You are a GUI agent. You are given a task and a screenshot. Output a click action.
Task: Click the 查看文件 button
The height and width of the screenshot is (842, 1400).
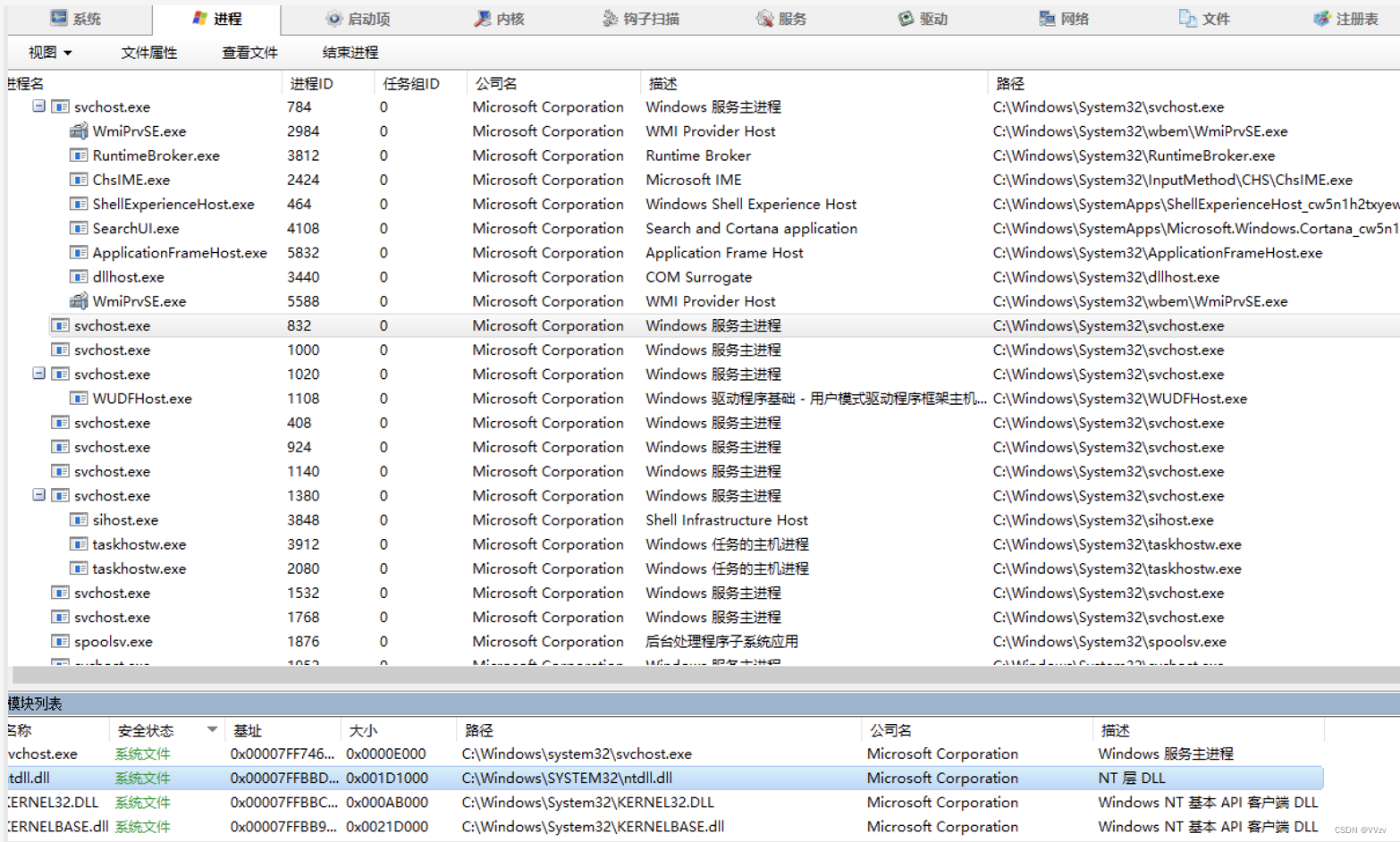pos(249,53)
